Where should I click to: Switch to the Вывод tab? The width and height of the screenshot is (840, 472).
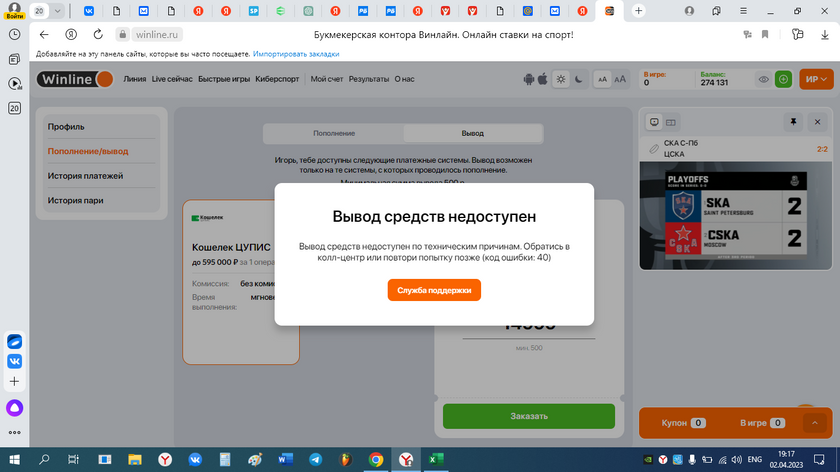[472, 133]
